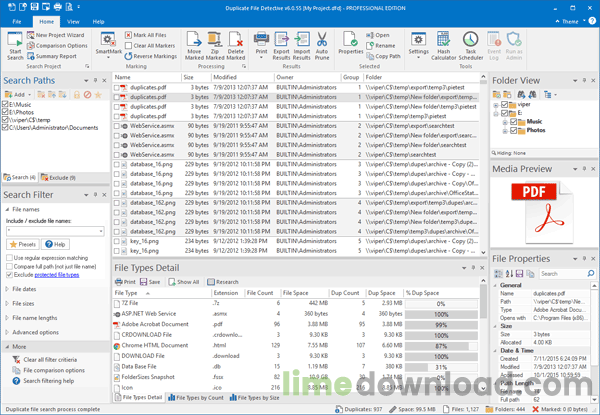Click the Copy Path command

pos(383,56)
